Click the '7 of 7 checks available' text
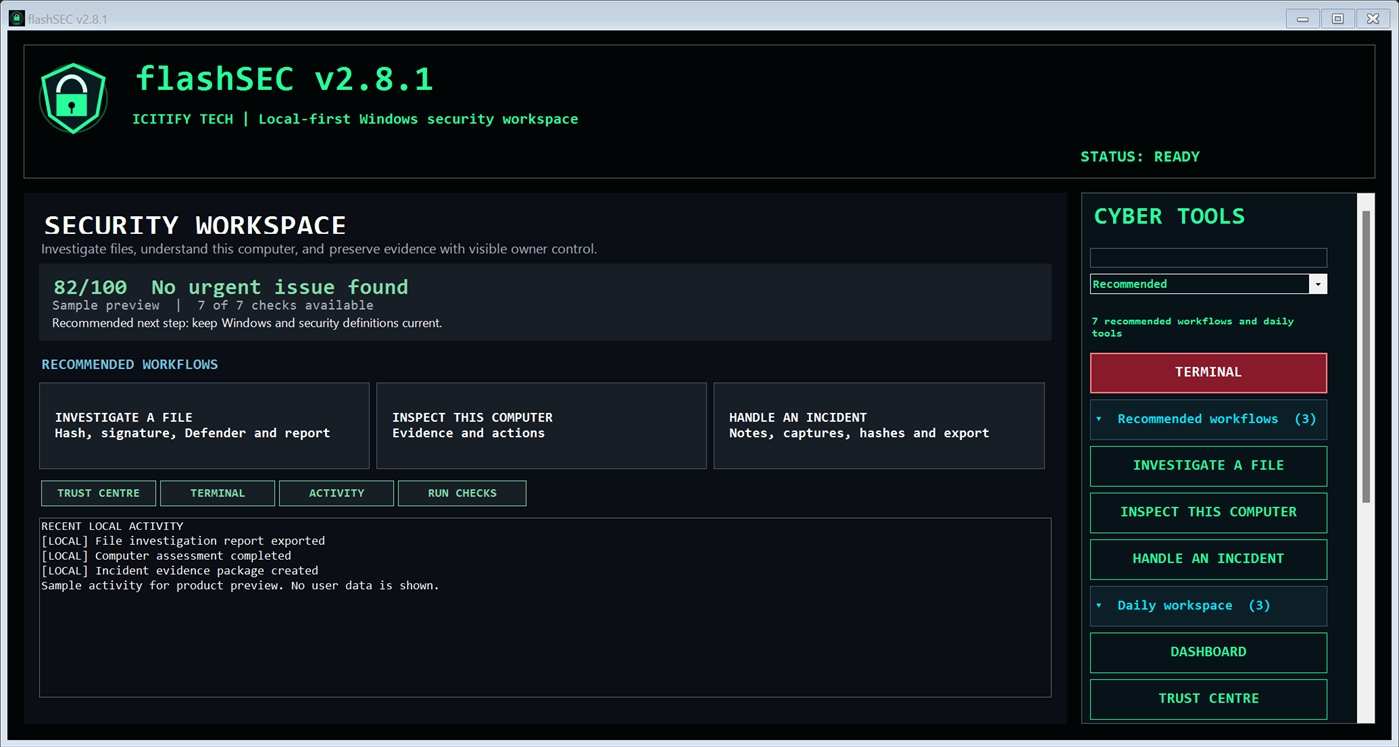The image size is (1399, 747). pyautogui.click(x=285, y=305)
